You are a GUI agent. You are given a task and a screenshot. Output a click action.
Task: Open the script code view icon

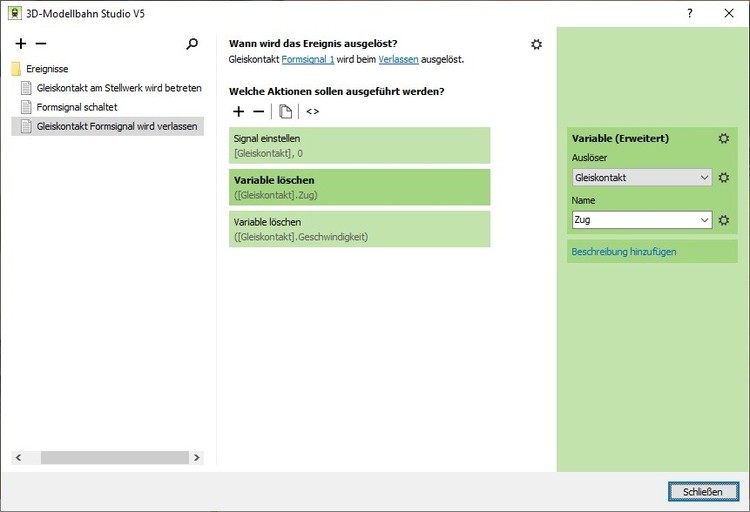tap(313, 111)
